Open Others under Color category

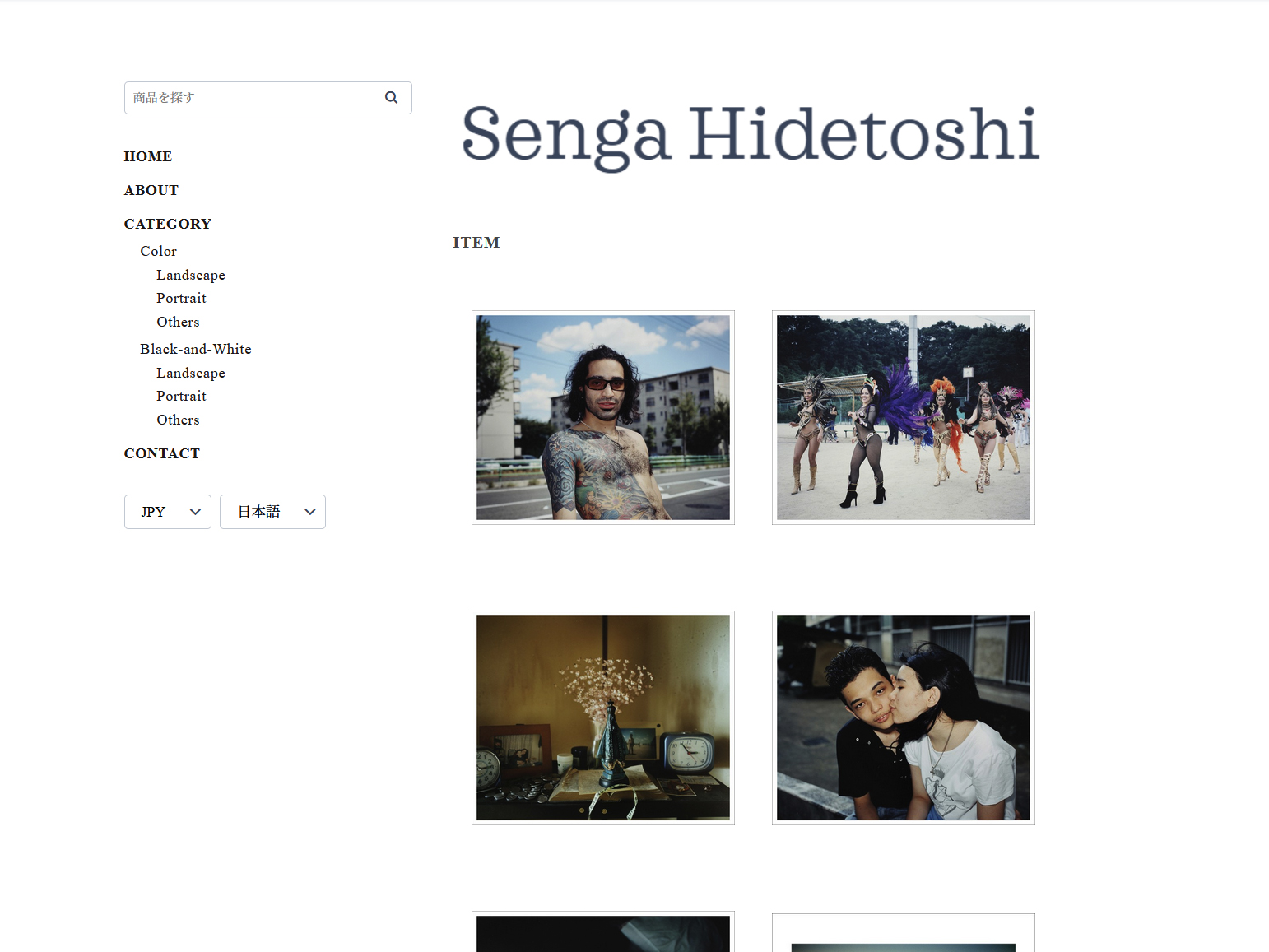click(178, 322)
